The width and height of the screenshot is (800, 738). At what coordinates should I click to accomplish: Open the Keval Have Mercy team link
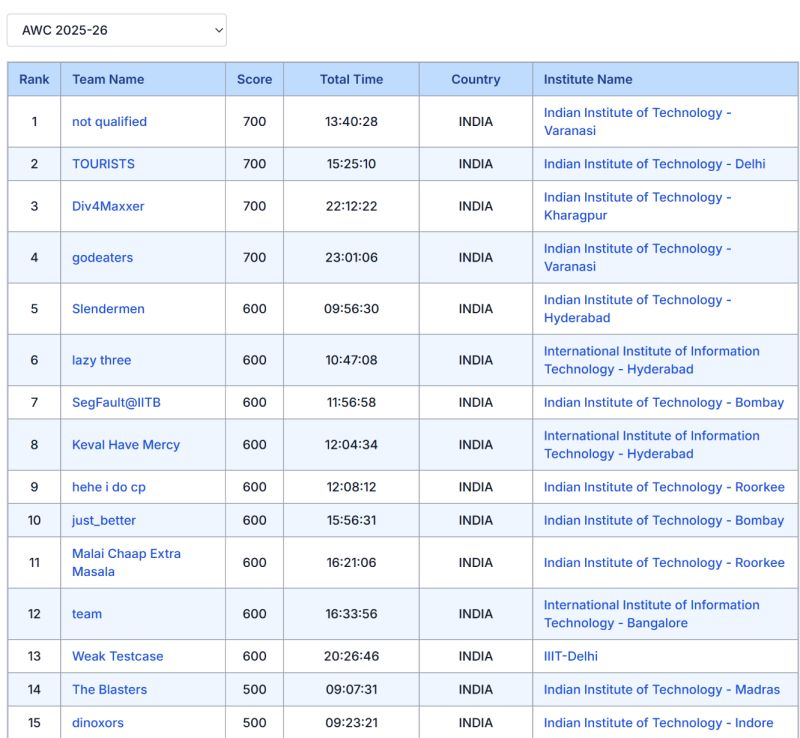click(x=126, y=445)
